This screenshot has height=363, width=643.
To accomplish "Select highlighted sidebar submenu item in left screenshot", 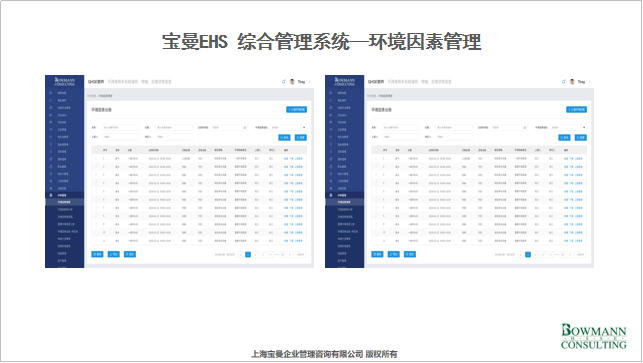I will (64, 202).
